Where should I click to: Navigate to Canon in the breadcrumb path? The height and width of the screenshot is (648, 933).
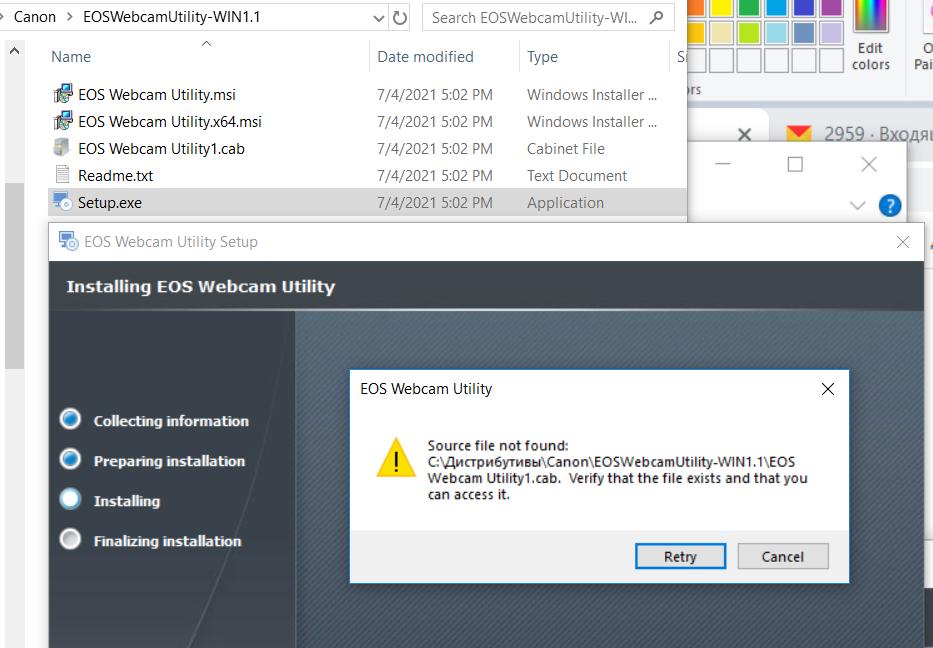33,16
